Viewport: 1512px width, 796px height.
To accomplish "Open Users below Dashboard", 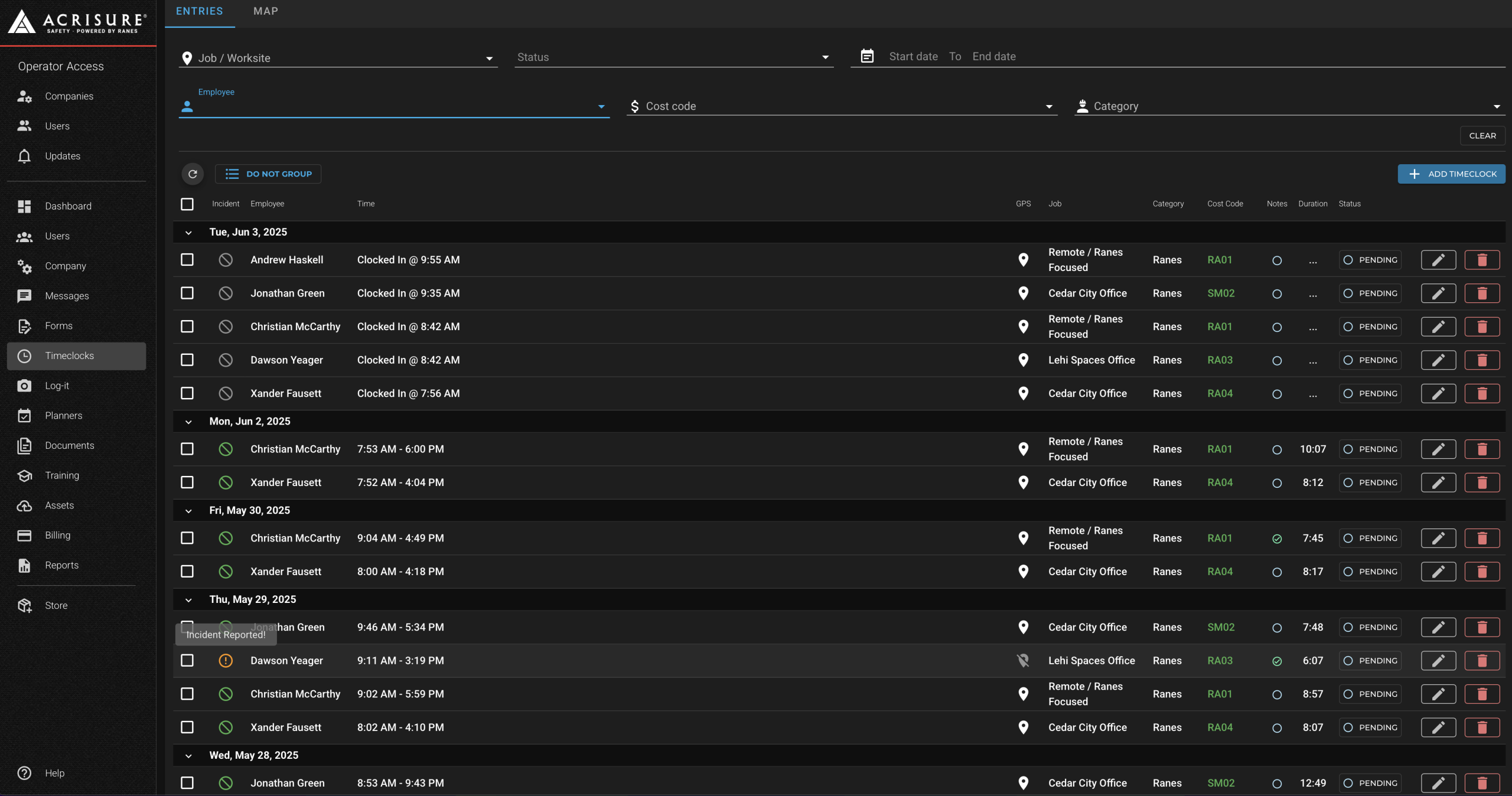I will tap(77, 236).
